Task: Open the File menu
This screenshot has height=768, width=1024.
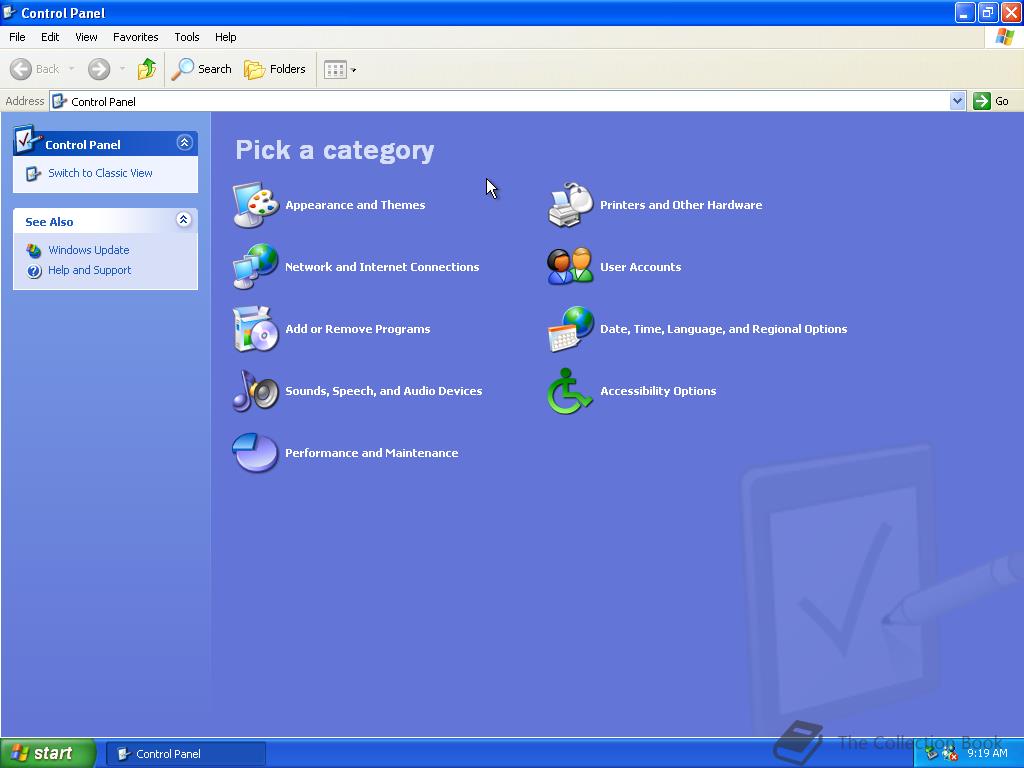Action: (x=17, y=37)
